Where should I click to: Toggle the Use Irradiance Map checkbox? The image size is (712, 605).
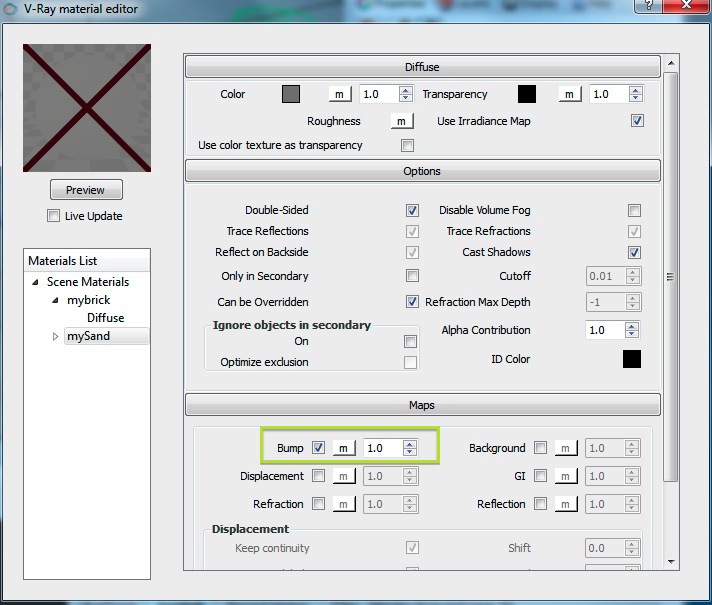[x=637, y=120]
